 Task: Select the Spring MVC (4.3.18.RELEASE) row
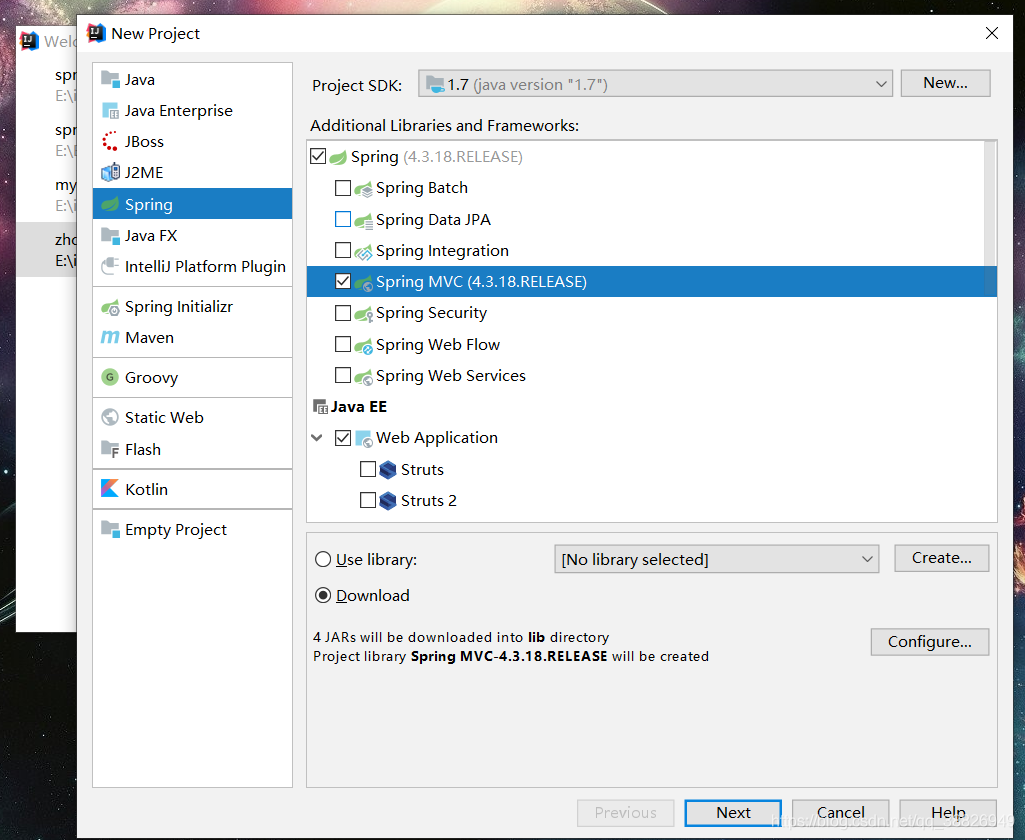[x=652, y=282]
